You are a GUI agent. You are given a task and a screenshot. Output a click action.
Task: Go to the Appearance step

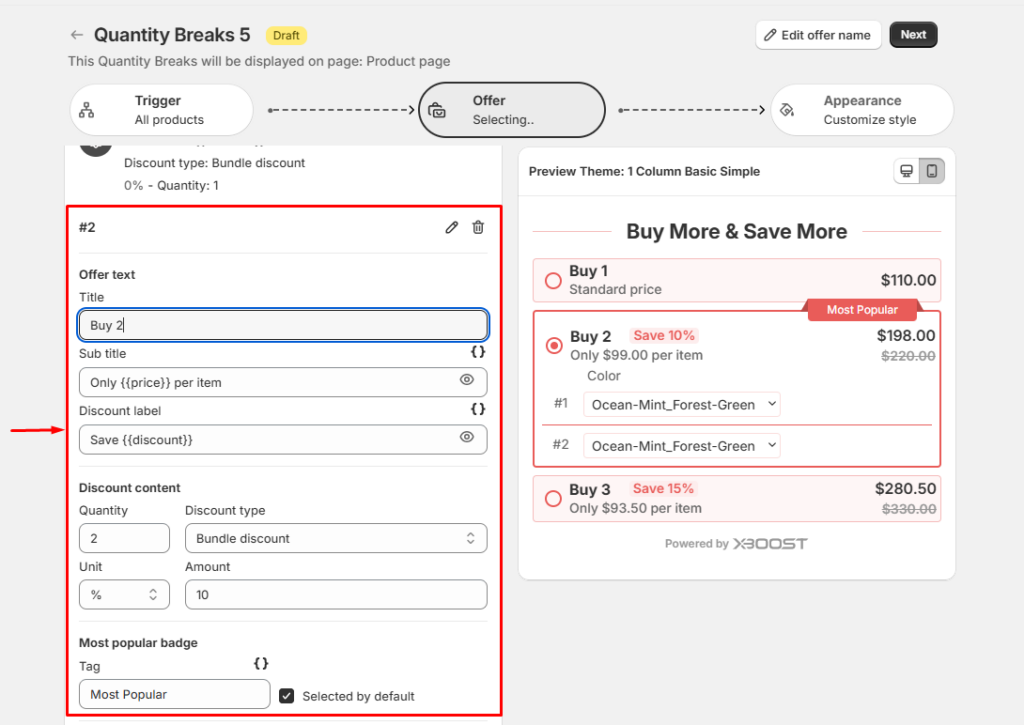coord(861,110)
